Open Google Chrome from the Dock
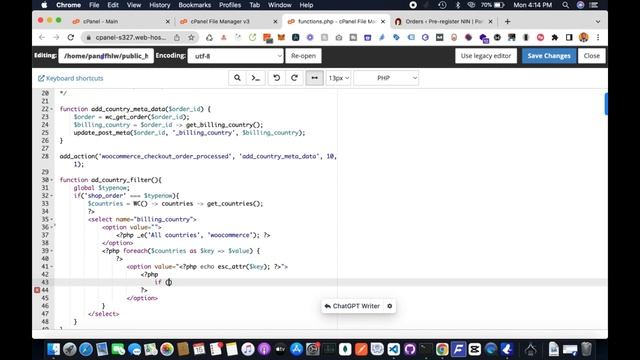640x360 pixels. pyautogui.click(x=442, y=349)
